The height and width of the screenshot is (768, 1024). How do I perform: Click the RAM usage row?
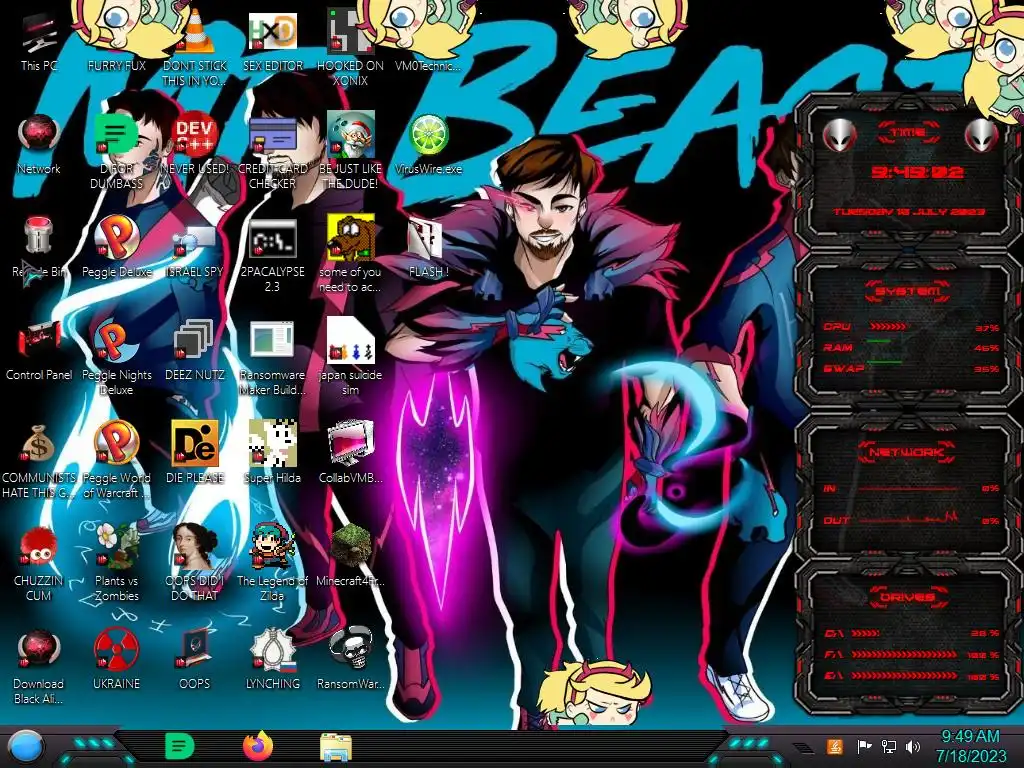[x=910, y=347]
